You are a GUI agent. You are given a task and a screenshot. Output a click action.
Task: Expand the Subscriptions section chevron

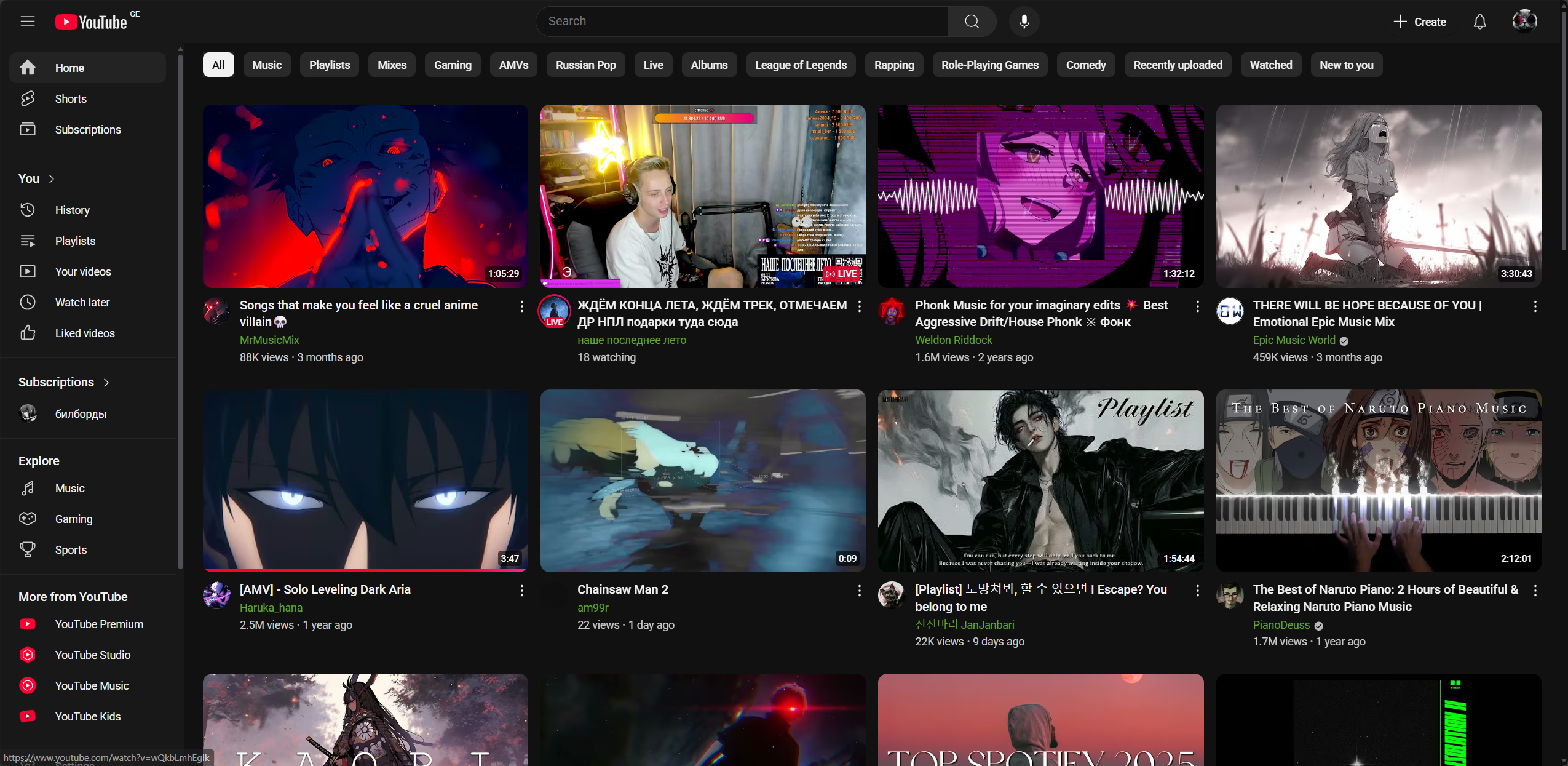click(106, 382)
